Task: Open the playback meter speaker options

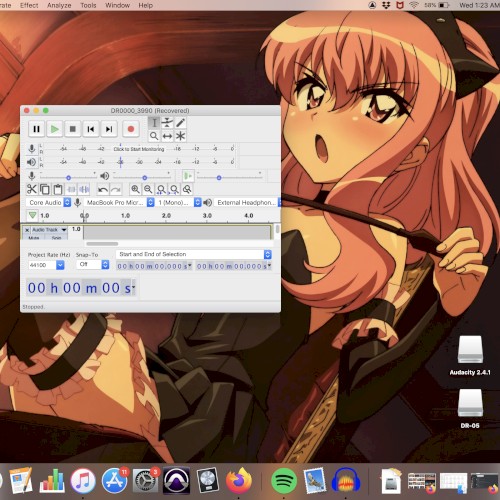Action: [31, 162]
